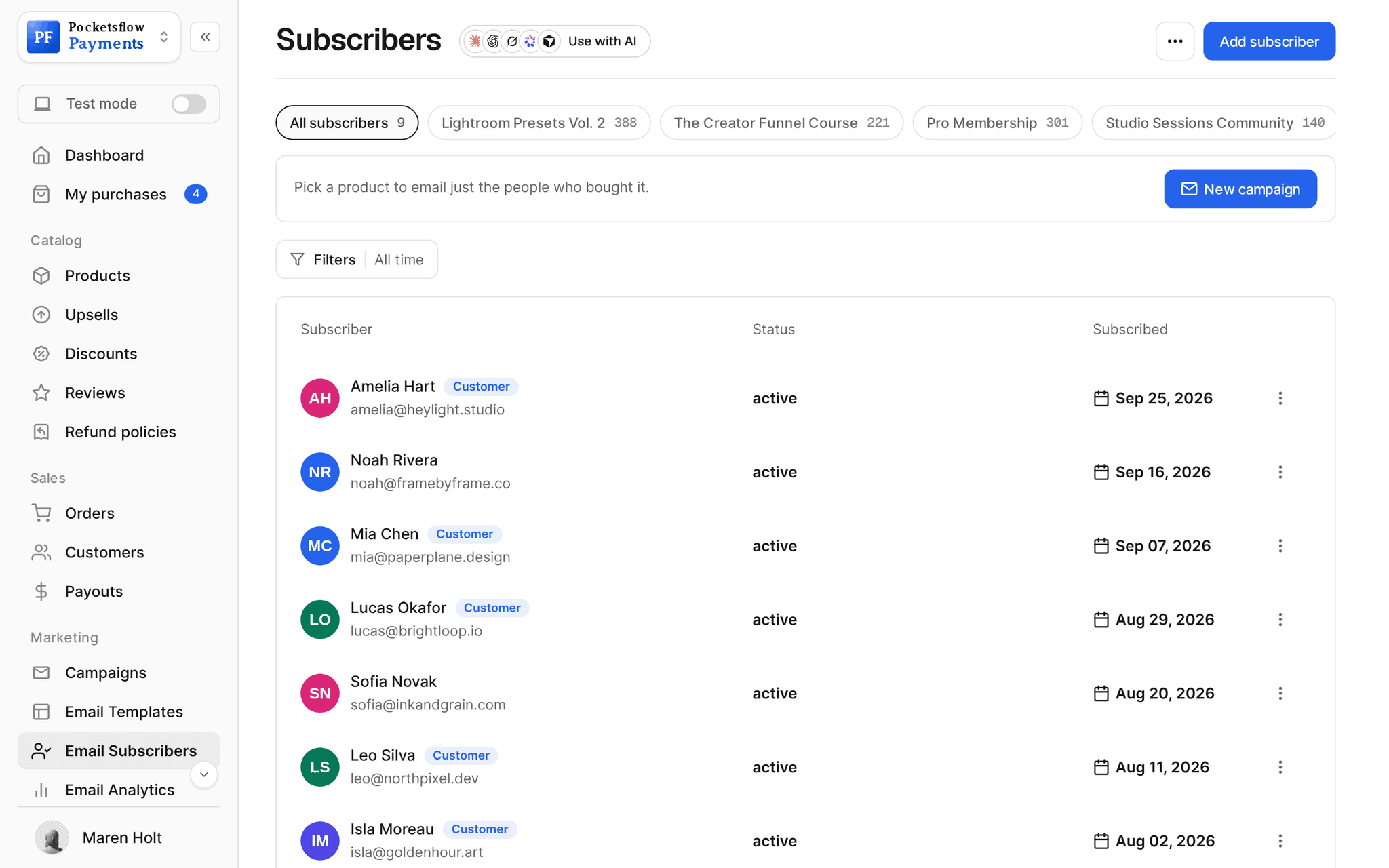Viewport: 1389px width, 868px height.
Task: Click the PF logo tile
Action: click(43, 37)
